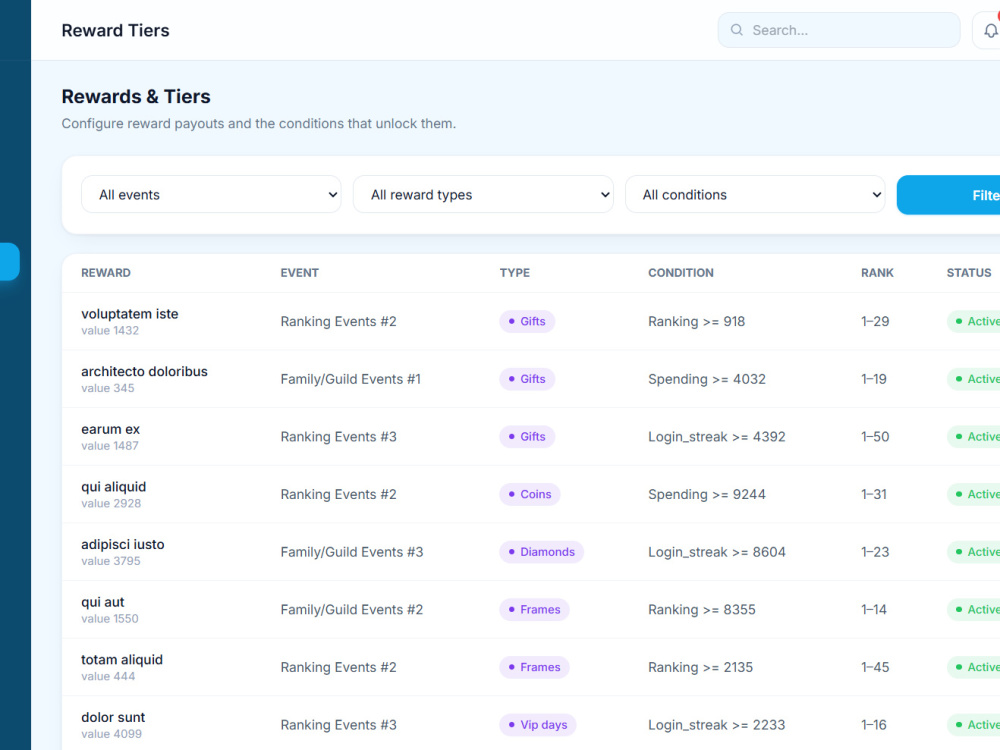This screenshot has height=750, width=1000.
Task: Click the Coins type badge
Action: pos(529,494)
